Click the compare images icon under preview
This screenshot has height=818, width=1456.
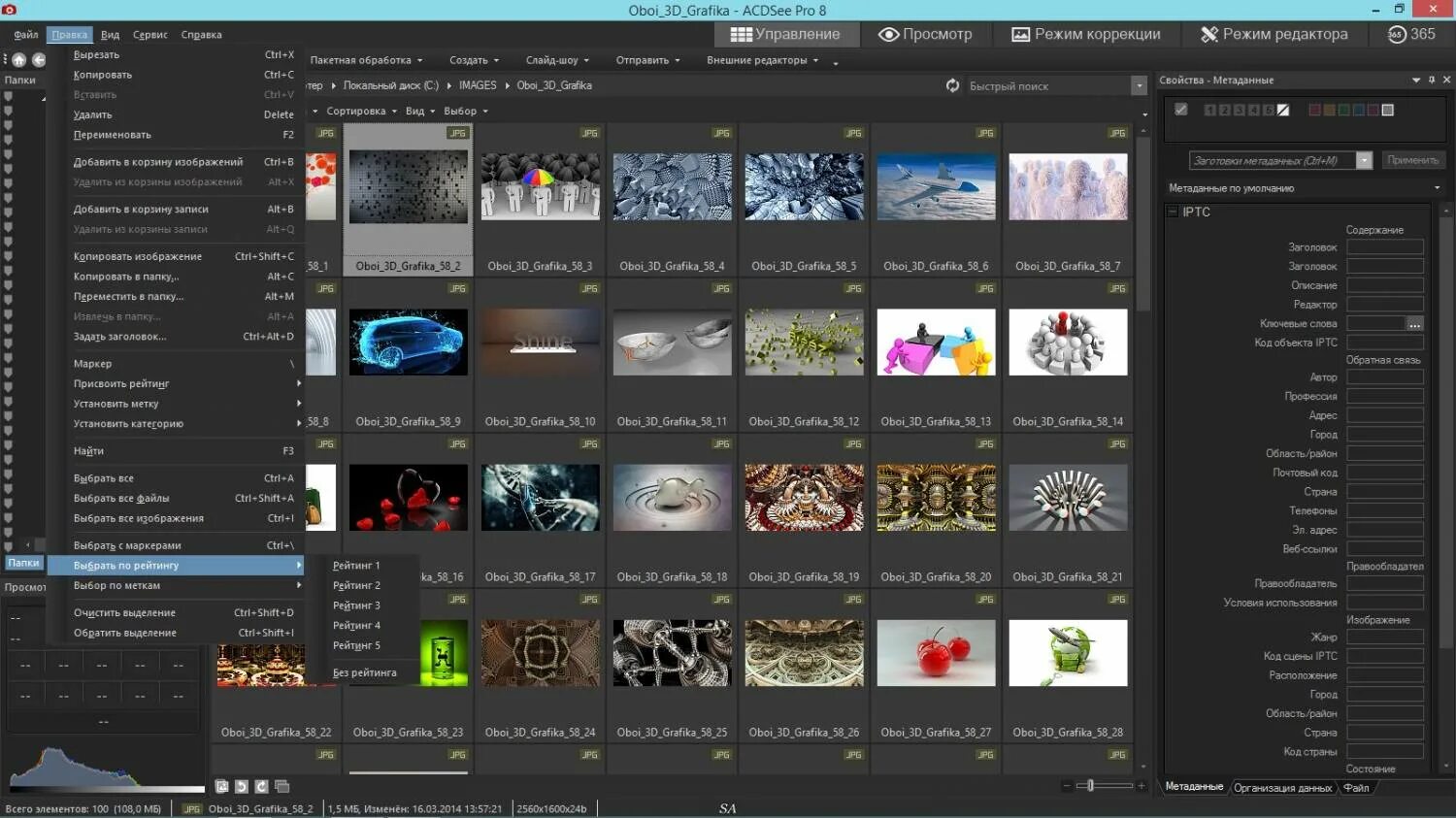pos(282,786)
